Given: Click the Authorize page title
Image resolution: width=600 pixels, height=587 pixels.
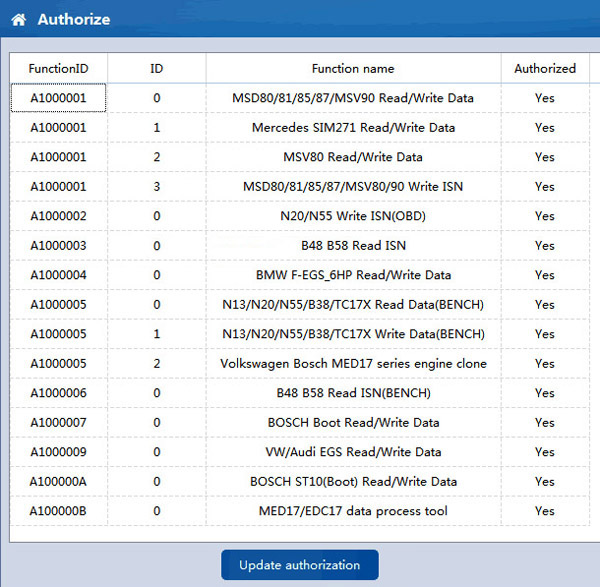Looking at the screenshot, I should (74, 19).
